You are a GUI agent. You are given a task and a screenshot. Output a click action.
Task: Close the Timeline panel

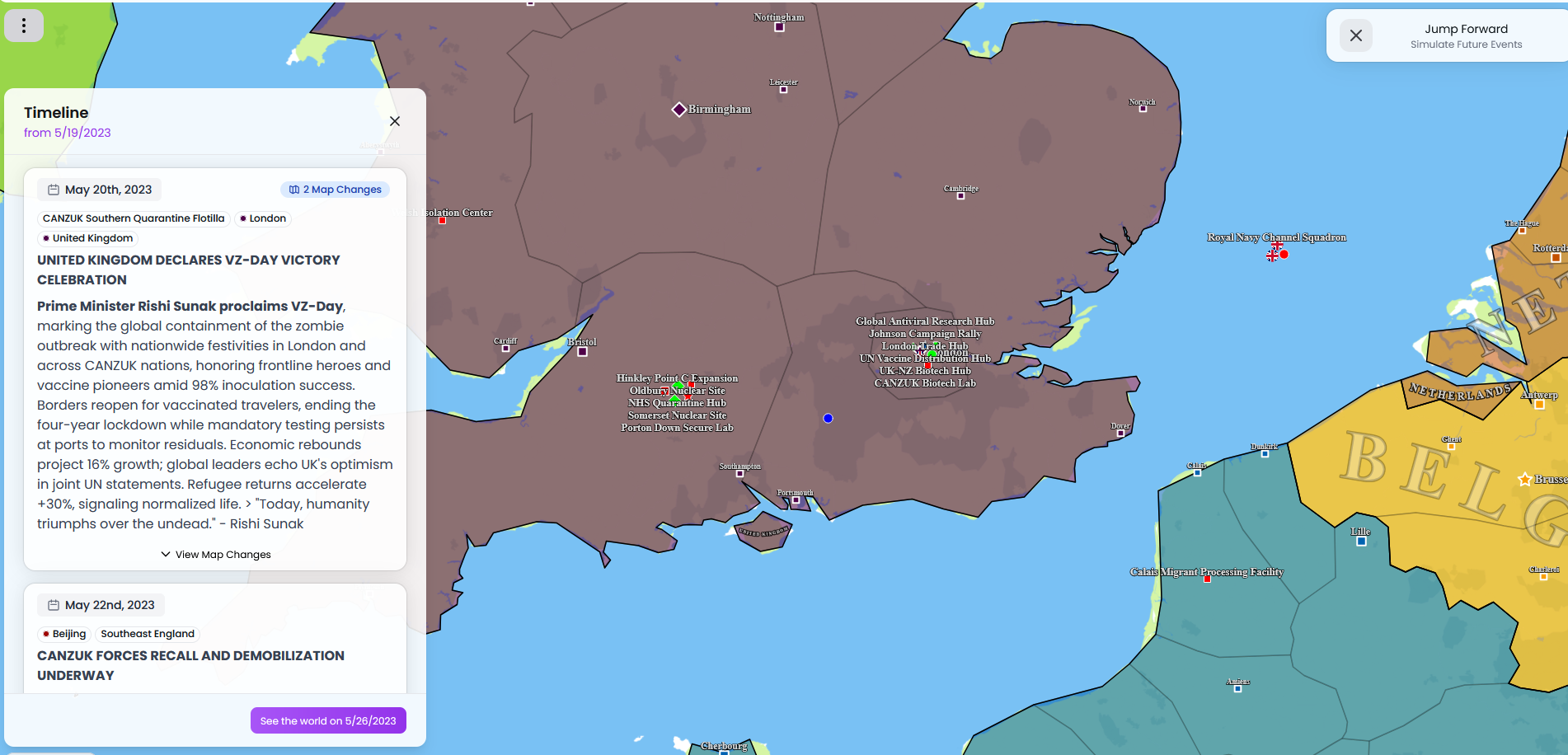(395, 121)
